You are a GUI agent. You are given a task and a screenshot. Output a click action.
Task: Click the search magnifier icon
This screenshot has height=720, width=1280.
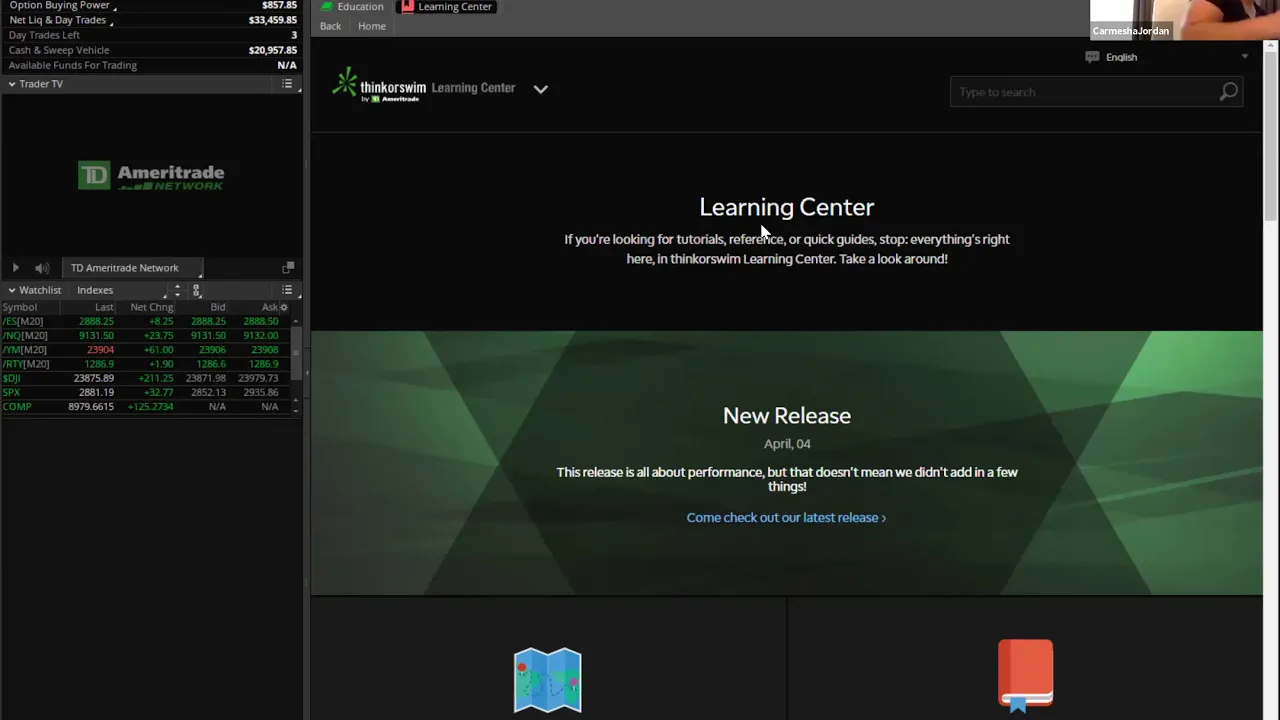[x=1229, y=92]
